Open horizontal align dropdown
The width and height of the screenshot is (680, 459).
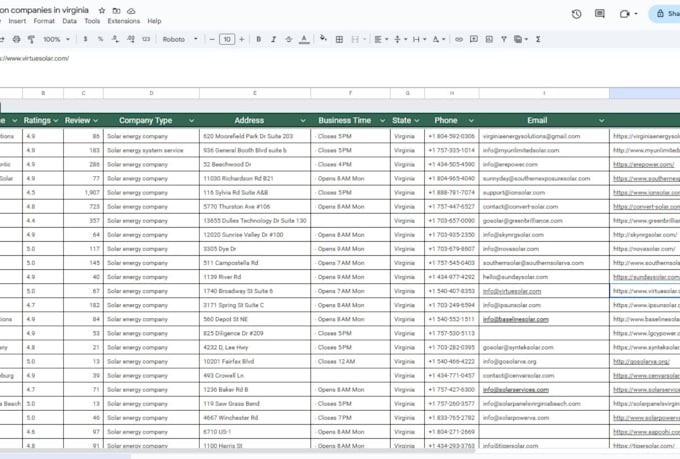click(x=381, y=39)
